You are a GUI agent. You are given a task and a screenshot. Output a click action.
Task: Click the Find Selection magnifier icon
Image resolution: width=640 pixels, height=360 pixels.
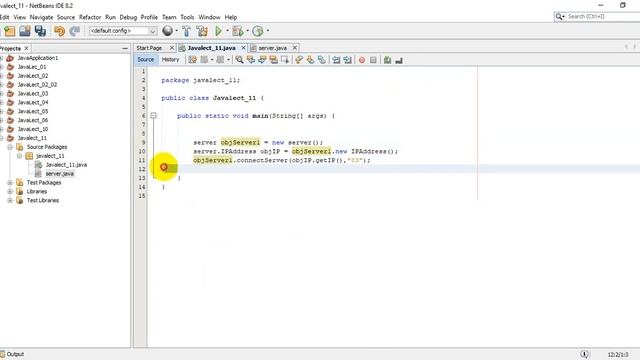tap(239, 60)
